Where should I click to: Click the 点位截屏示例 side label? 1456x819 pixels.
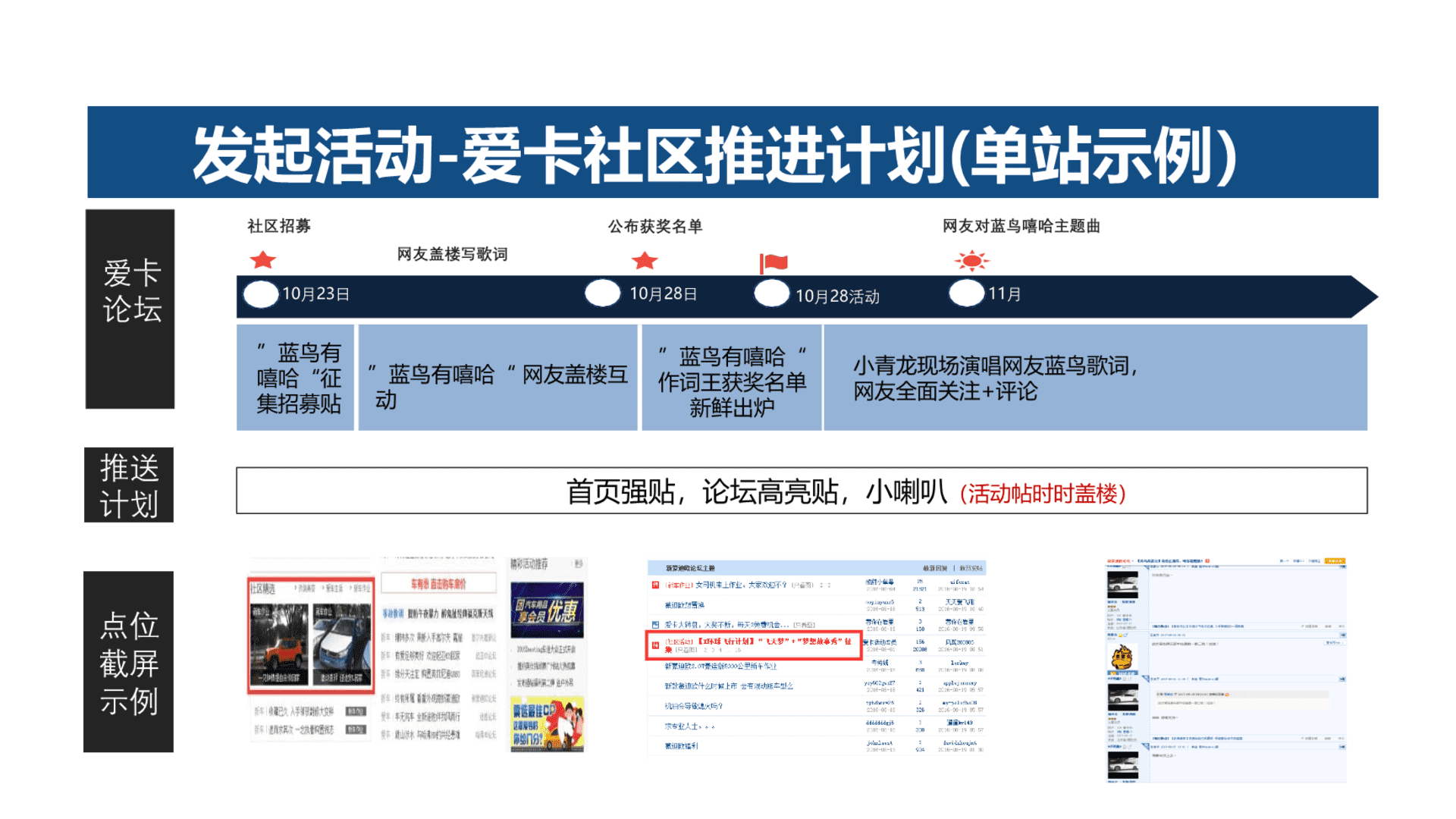[x=129, y=662]
